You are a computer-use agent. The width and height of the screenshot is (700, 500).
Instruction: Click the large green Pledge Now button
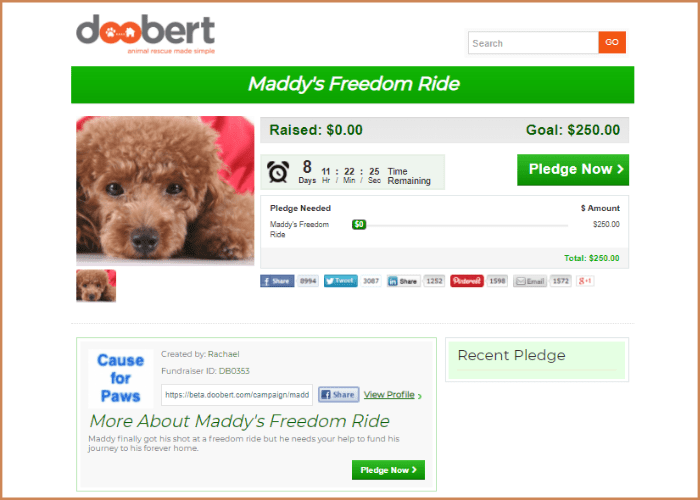[573, 170]
